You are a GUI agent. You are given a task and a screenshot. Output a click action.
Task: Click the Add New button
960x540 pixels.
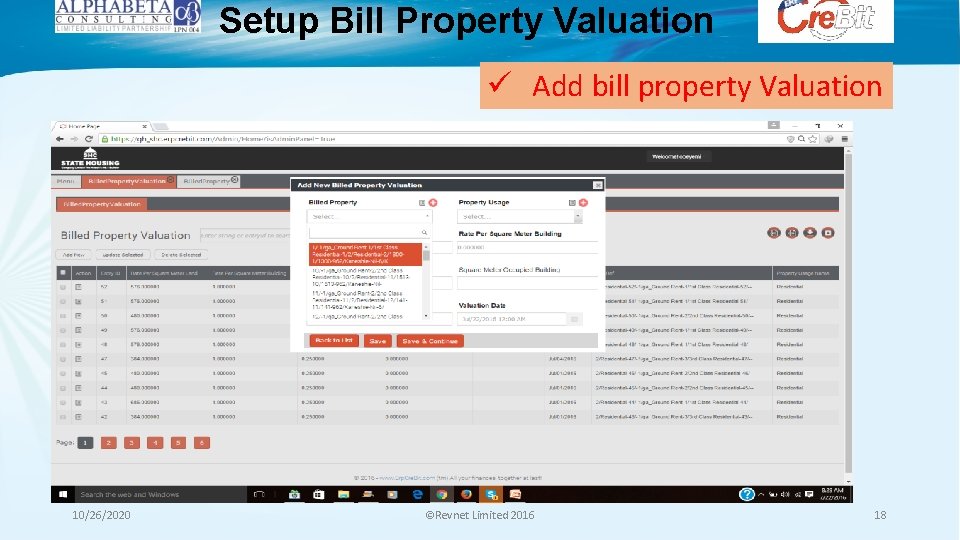click(x=74, y=255)
